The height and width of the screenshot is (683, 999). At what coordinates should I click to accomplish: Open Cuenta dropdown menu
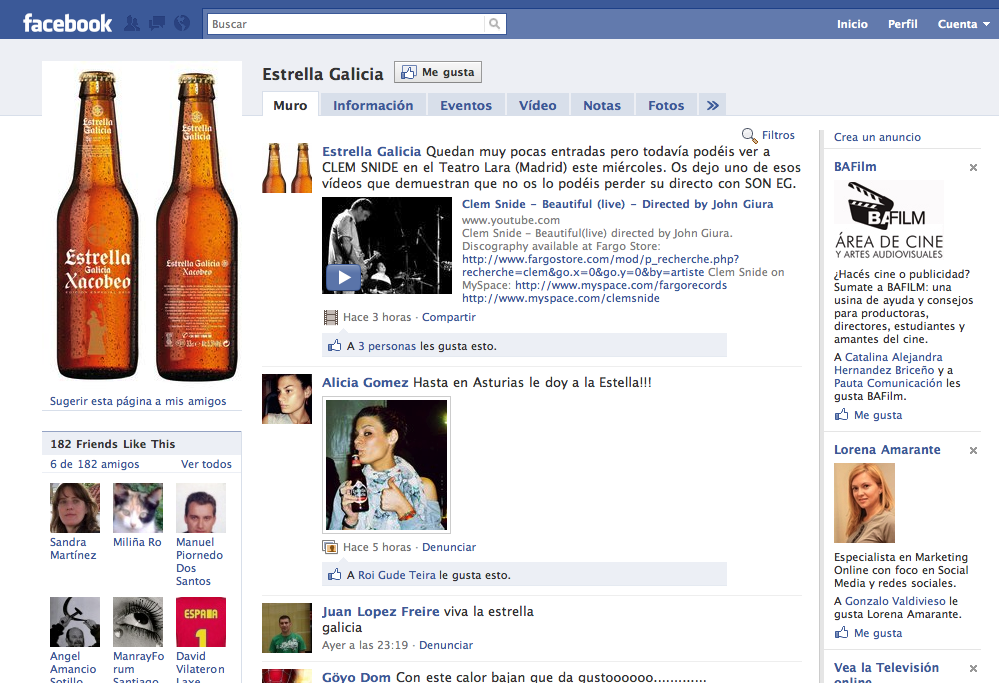click(x=963, y=24)
